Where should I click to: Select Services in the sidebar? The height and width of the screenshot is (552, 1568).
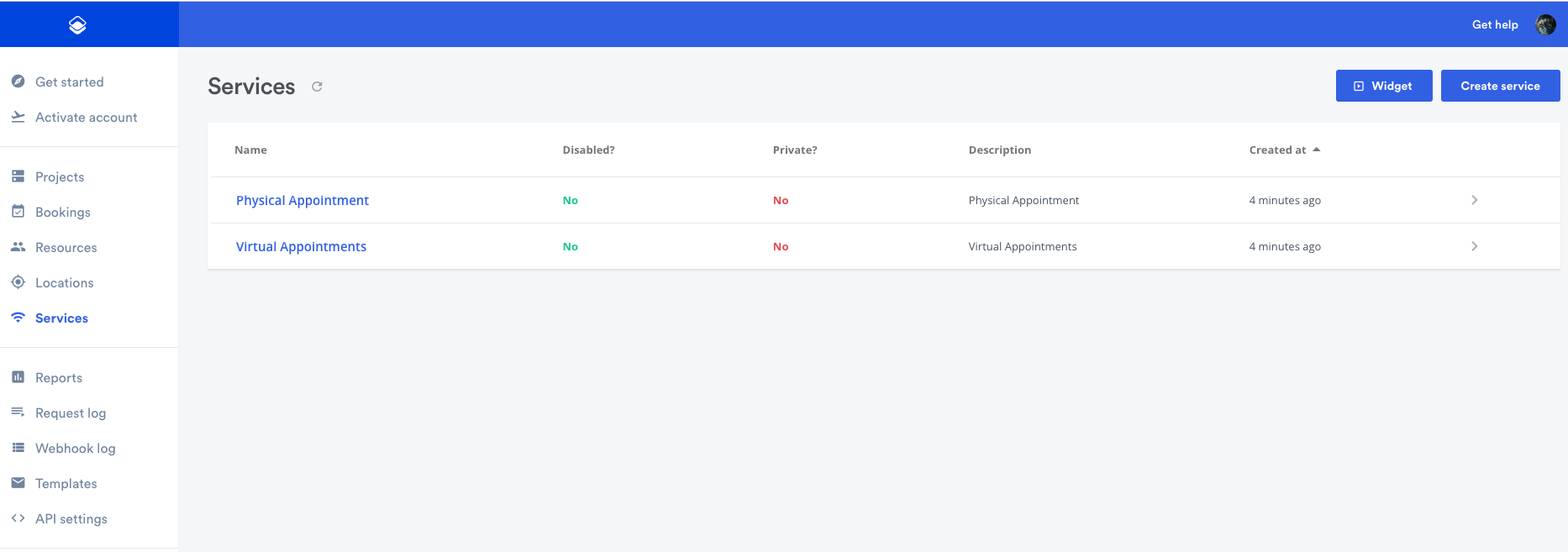click(x=61, y=318)
